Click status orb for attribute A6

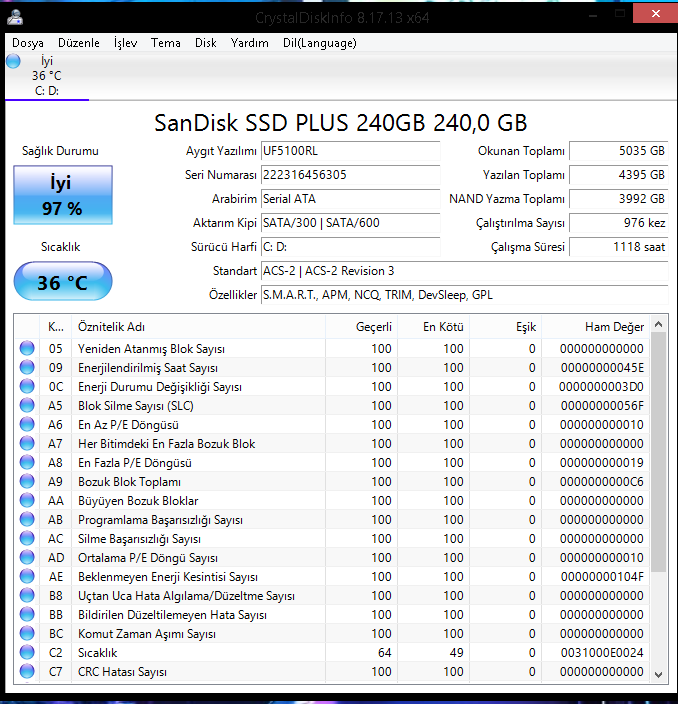(27, 424)
